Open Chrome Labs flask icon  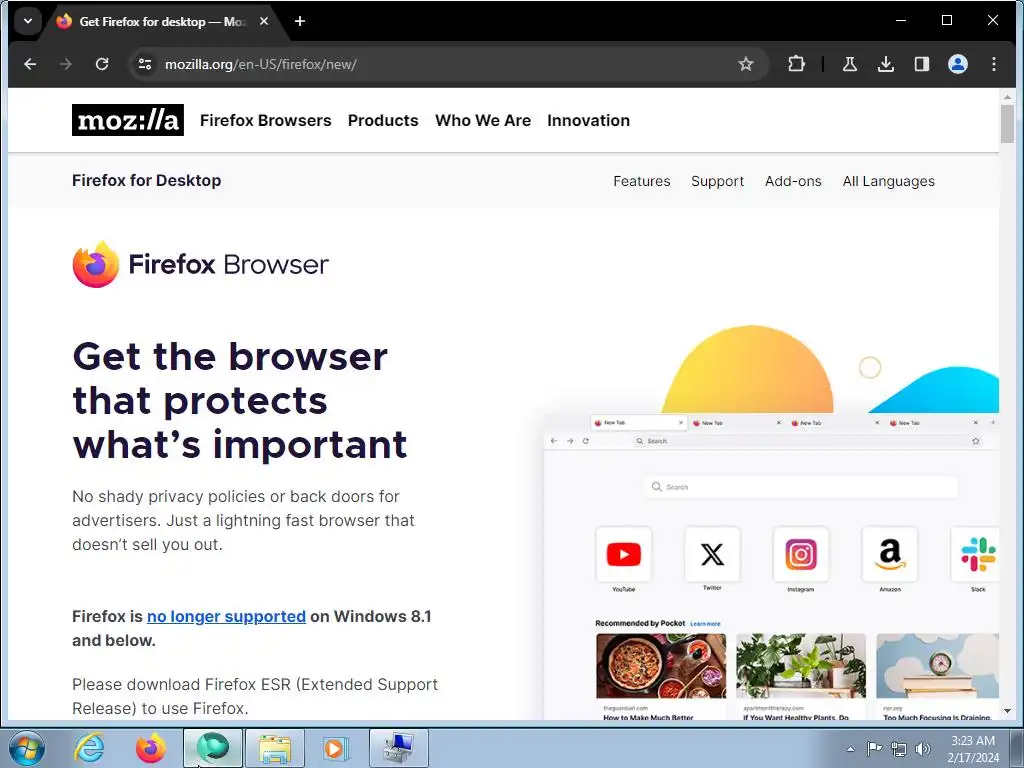pos(850,64)
